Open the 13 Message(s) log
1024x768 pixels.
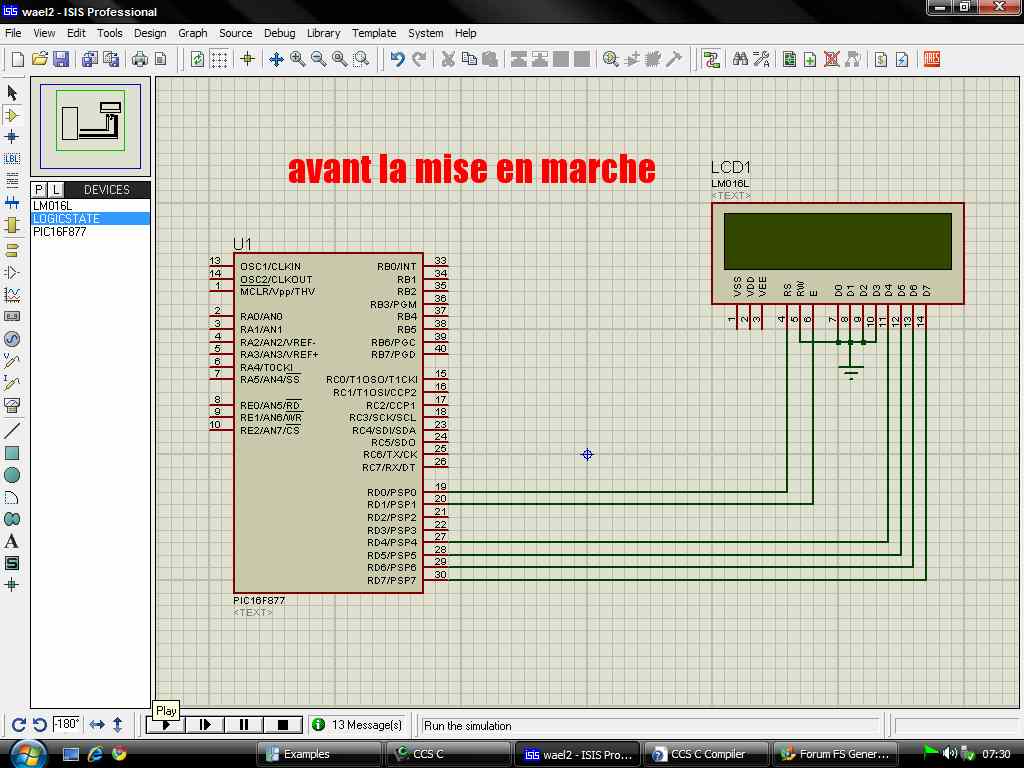pyautogui.click(x=358, y=725)
